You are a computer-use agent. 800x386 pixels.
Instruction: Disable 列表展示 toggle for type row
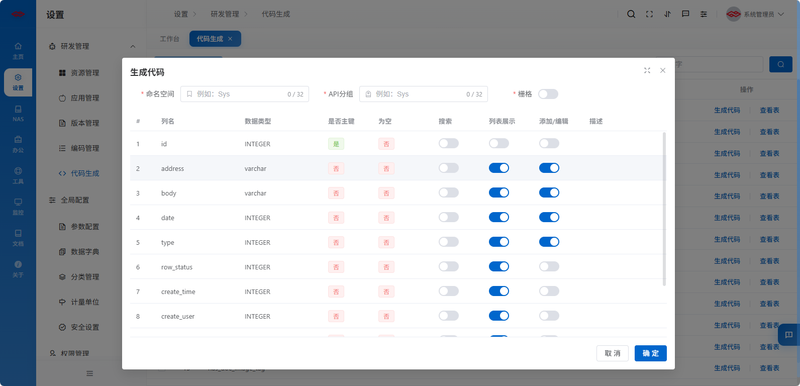(499, 242)
